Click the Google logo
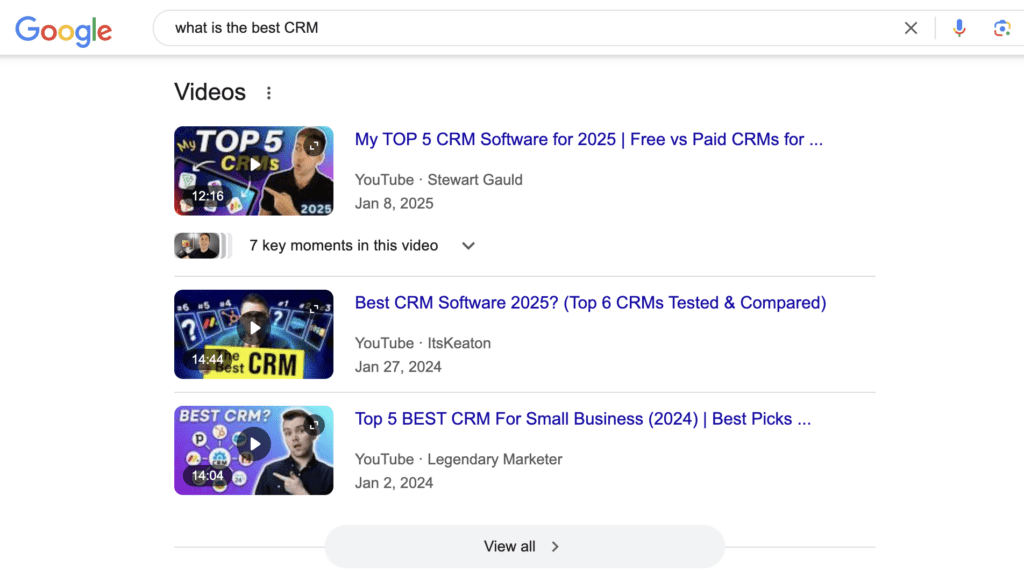The height and width of the screenshot is (588, 1024). click(63, 29)
